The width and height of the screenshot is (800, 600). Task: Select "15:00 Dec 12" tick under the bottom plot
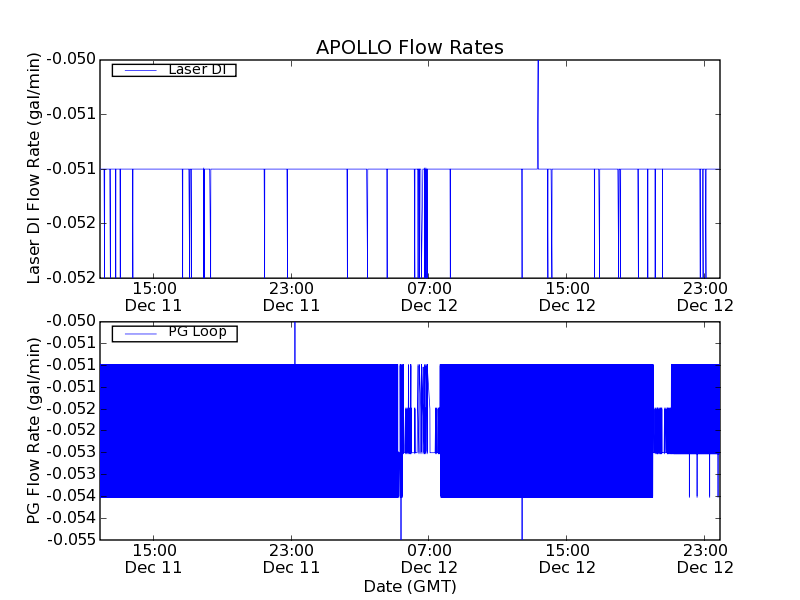coord(567,558)
